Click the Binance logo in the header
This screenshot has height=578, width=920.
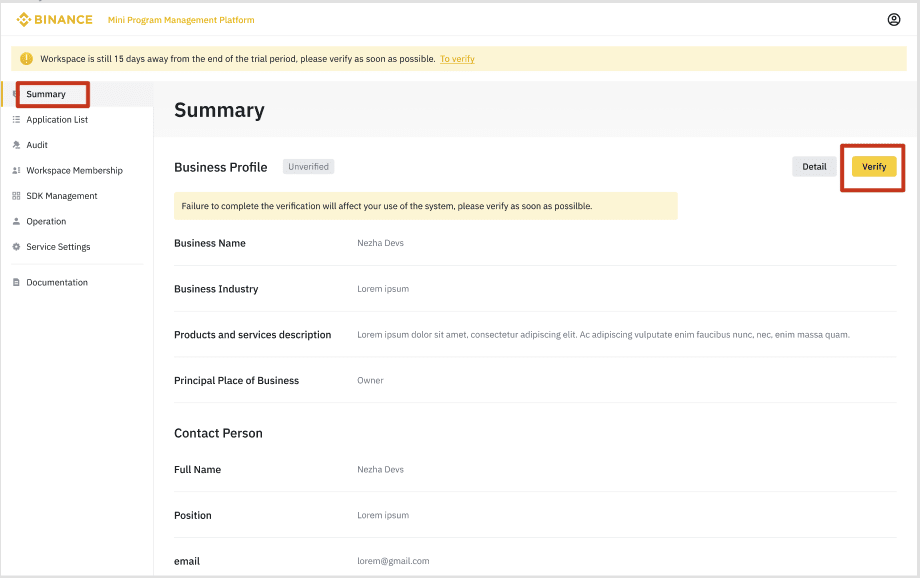54,20
